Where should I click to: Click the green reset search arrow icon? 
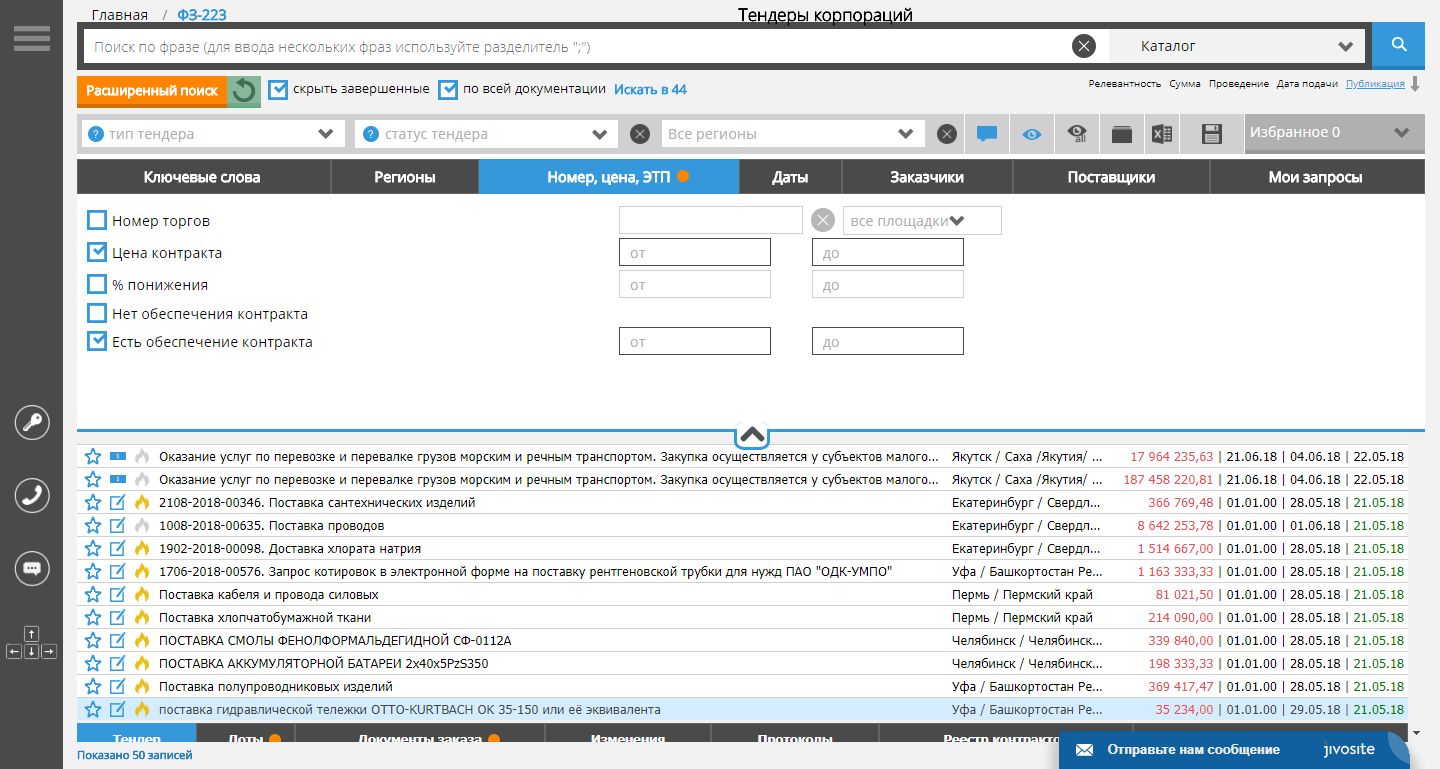(244, 91)
